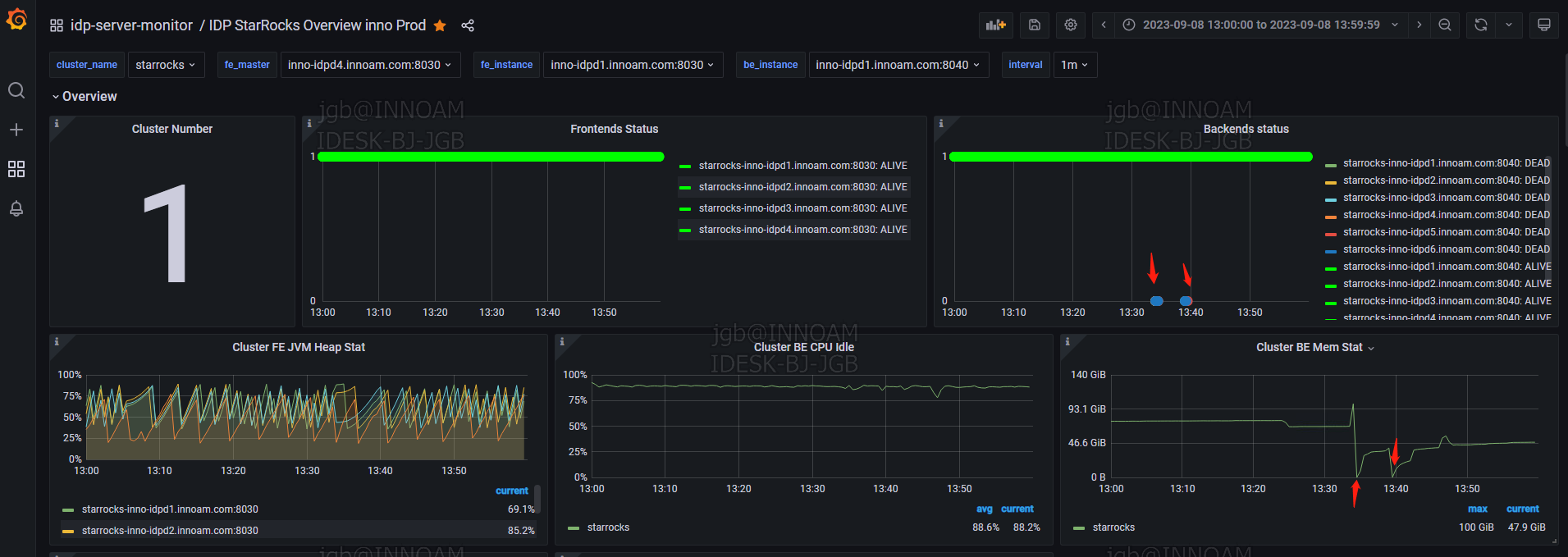This screenshot has height=557, width=1568.
Task: Click the dashboard grid icon beside idp-server-monitor
Action: coord(57,25)
